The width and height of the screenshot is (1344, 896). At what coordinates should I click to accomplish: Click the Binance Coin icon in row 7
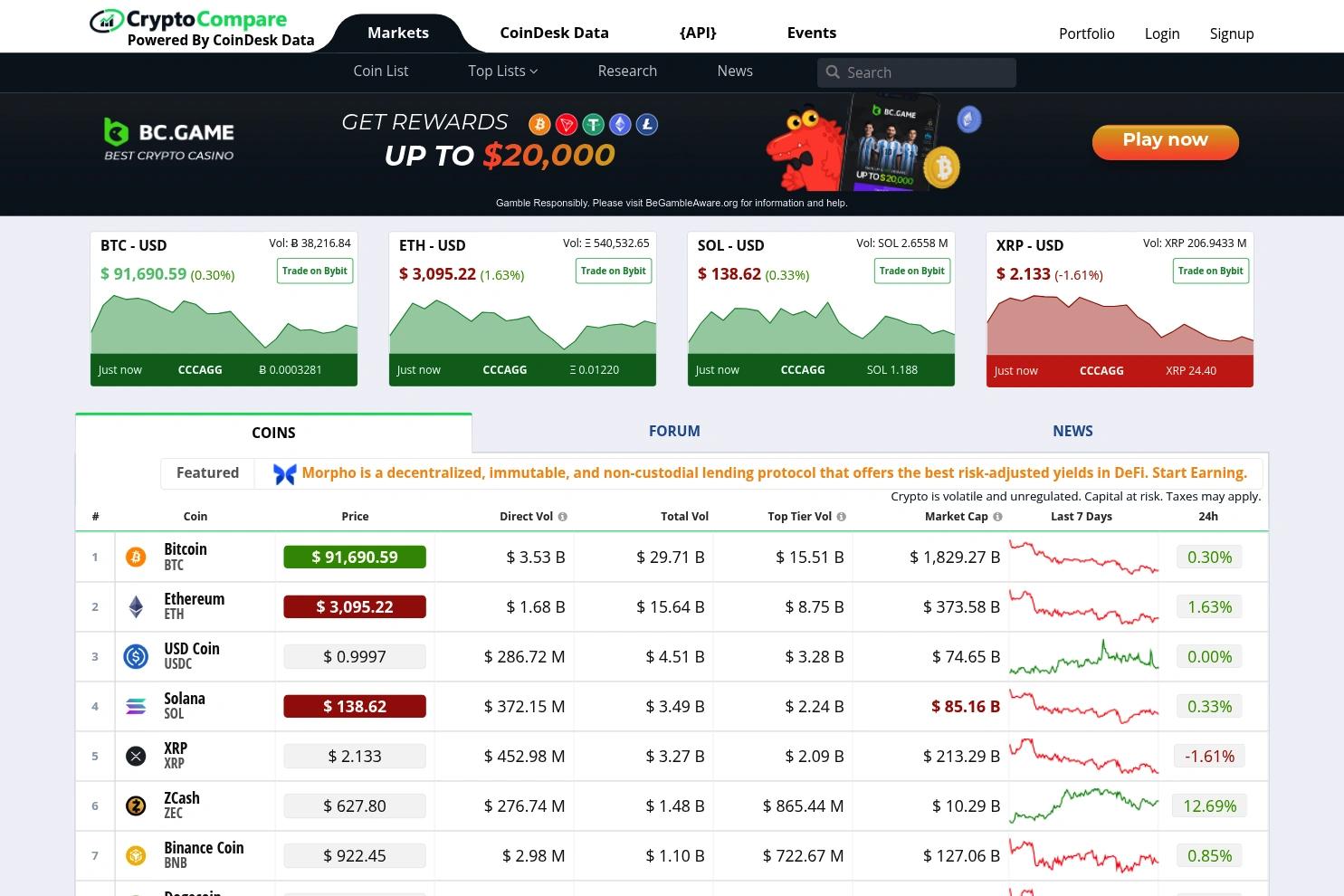pyautogui.click(x=136, y=856)
